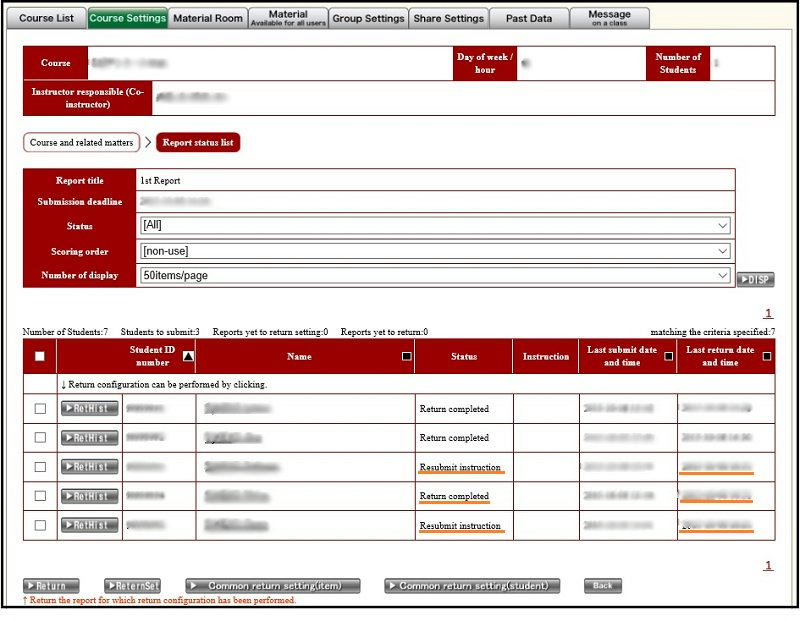Toggle the select-all checkbox in table header
The height and width of the screenshot is (621, 800).
40,356
